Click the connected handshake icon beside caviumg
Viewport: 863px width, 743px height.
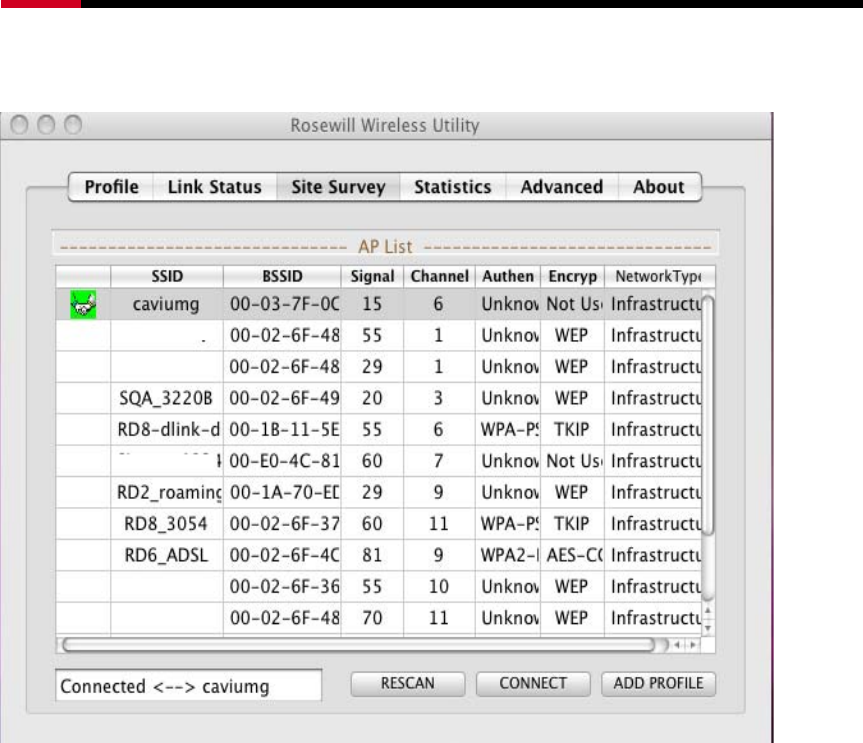(83, 304)
